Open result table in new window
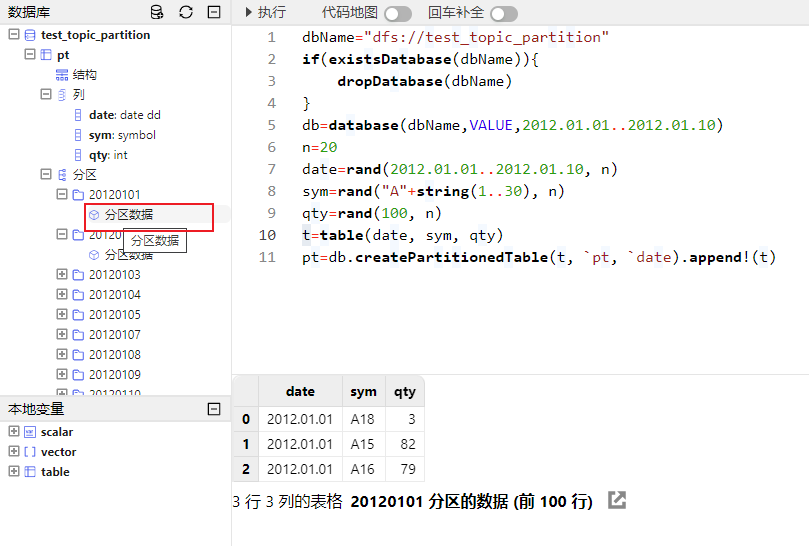 [x=617, y=500]
